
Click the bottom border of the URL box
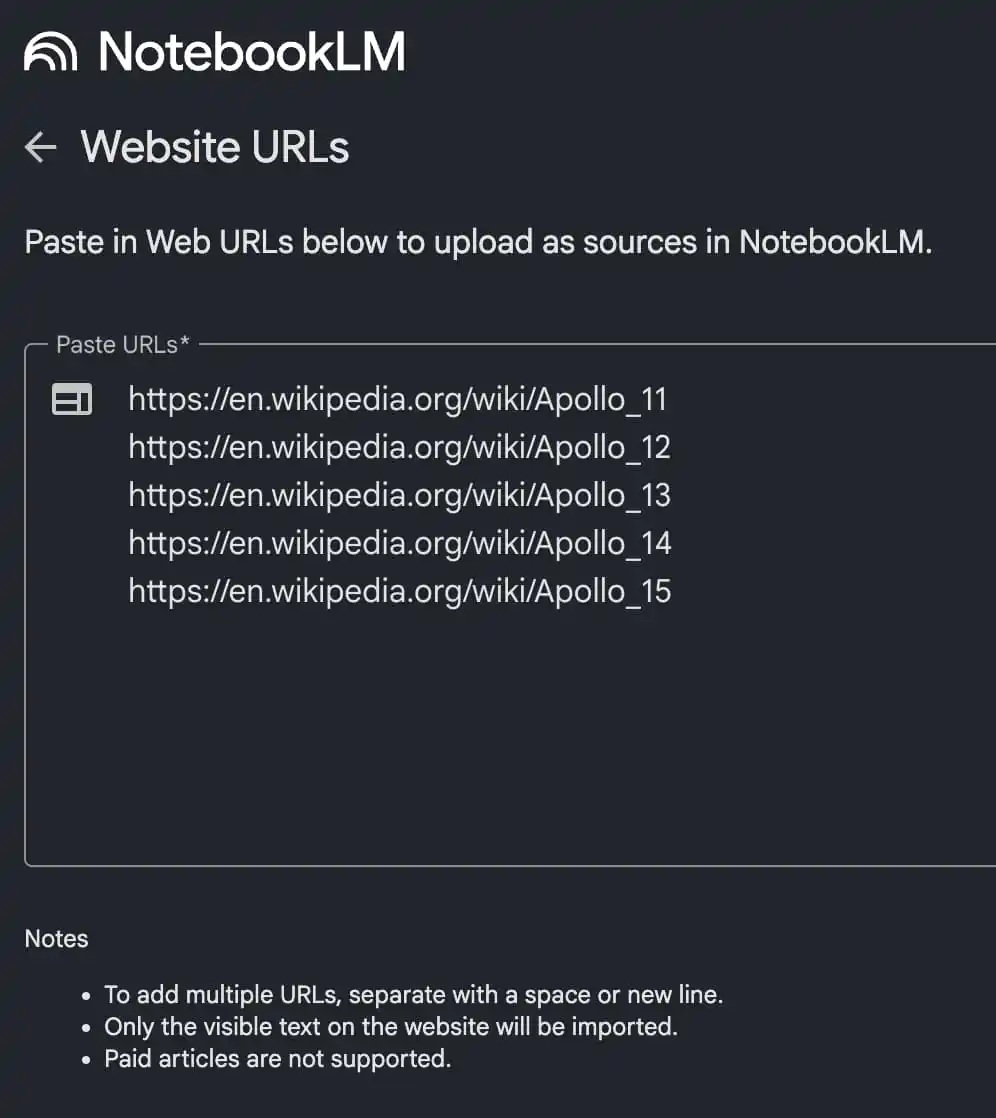[500, 865]
